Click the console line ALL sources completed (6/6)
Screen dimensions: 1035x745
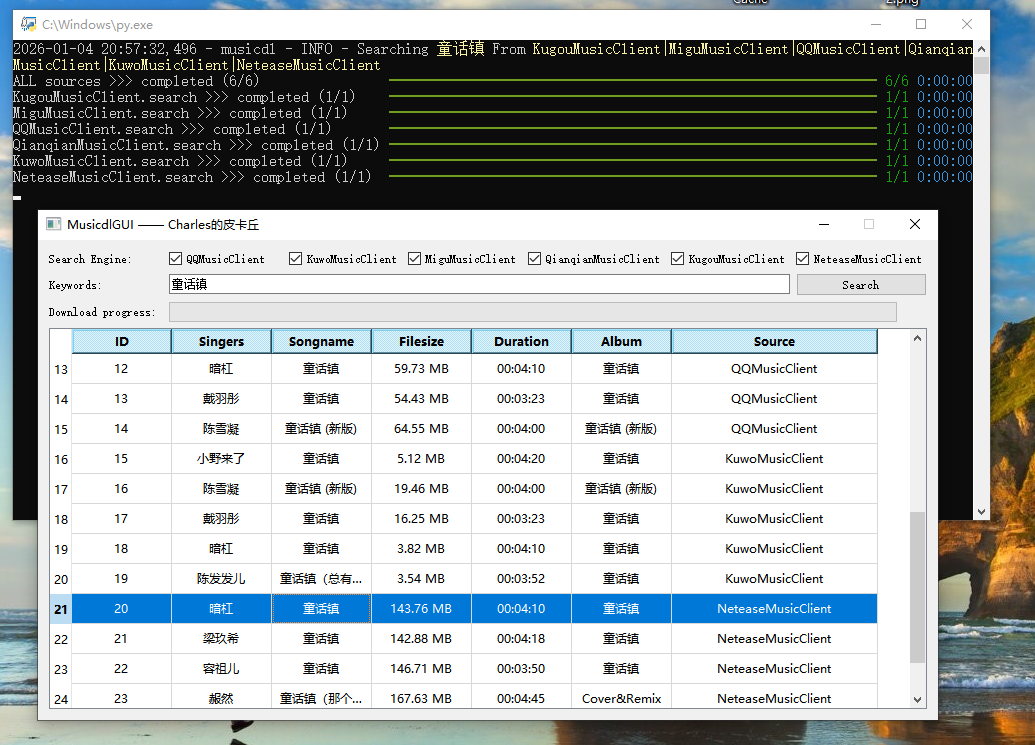coord(136,81)
